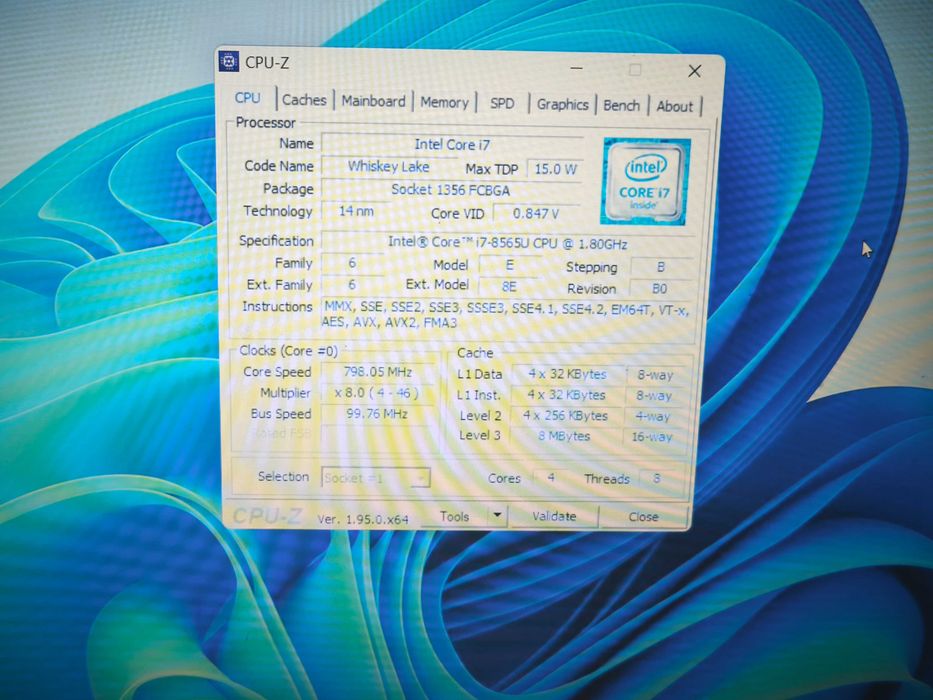Click the empty Rated FSB field
This screenshot has width=933, height=700.
tap(377, 434)
